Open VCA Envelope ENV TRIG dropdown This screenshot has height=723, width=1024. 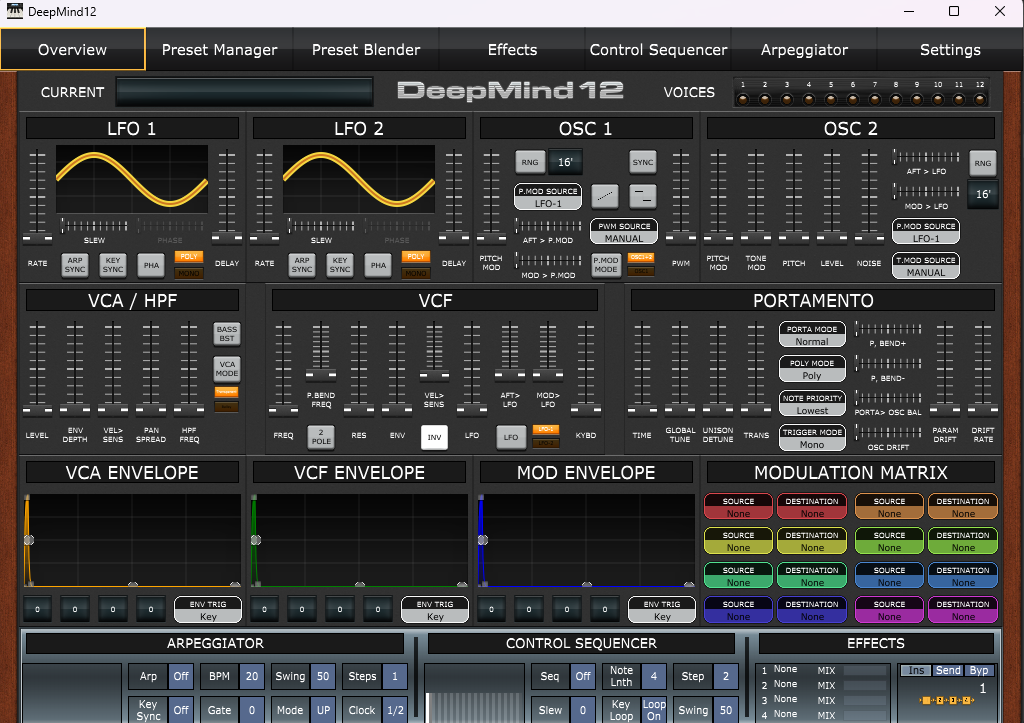208,610
